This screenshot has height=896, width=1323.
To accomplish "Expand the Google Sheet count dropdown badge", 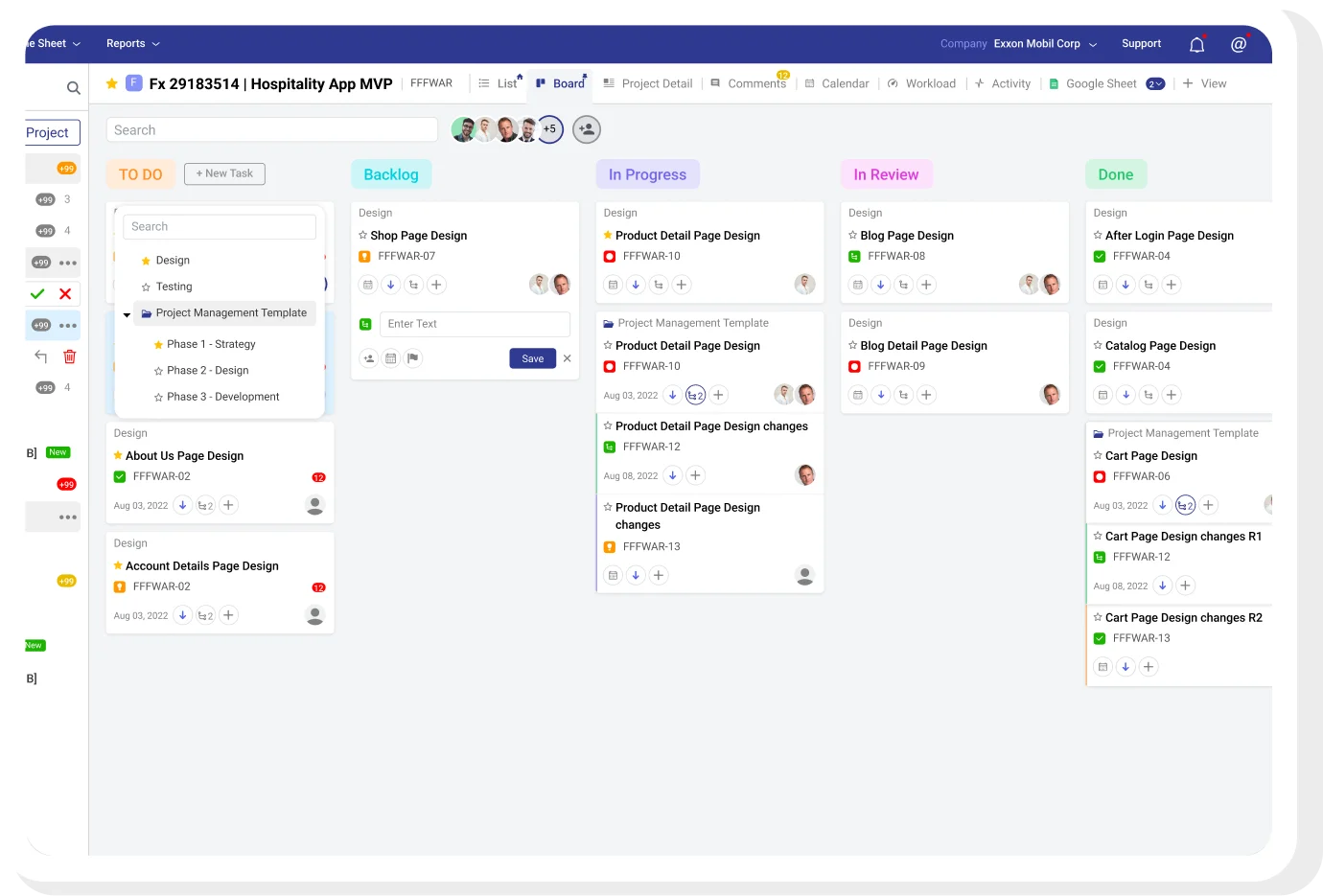I will [1155, 83].
